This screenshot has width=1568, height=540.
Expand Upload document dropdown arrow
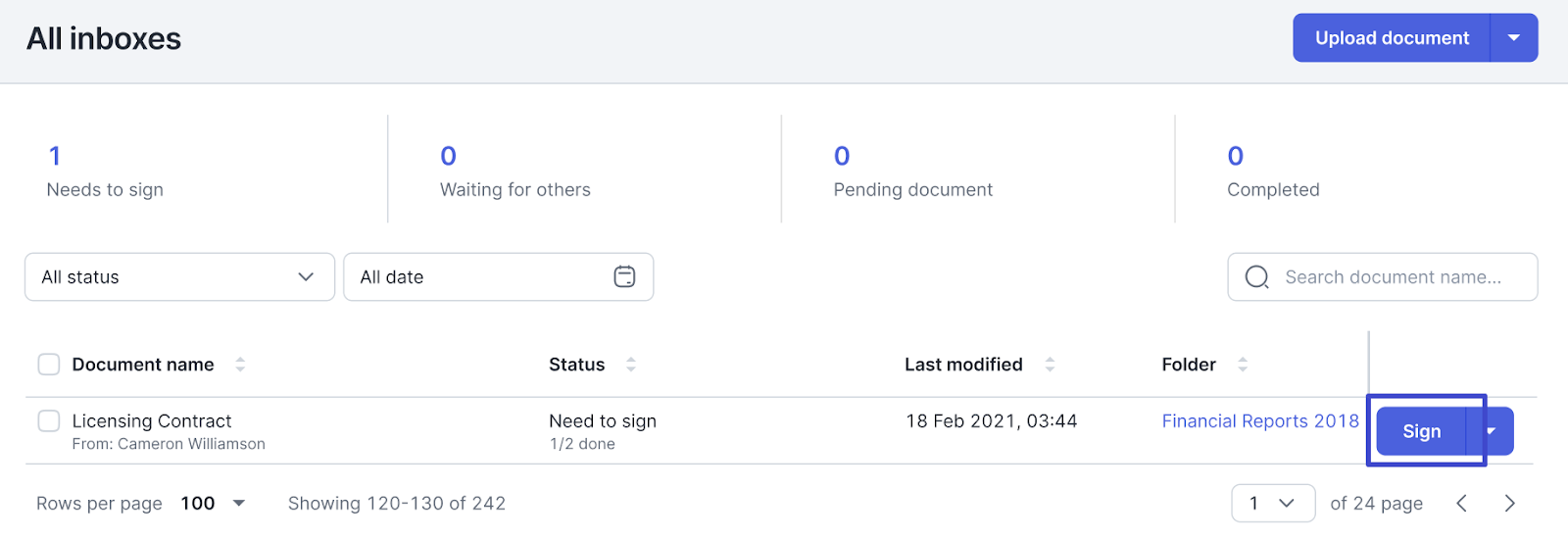coord(1514,38)
